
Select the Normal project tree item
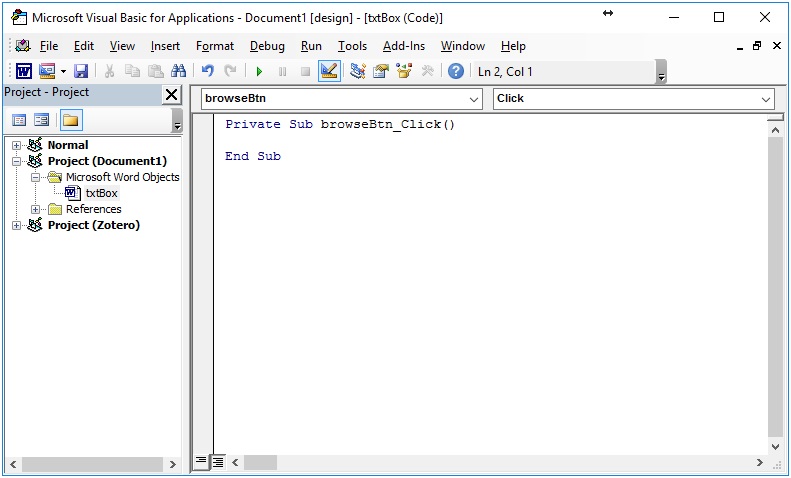point(68,145)
